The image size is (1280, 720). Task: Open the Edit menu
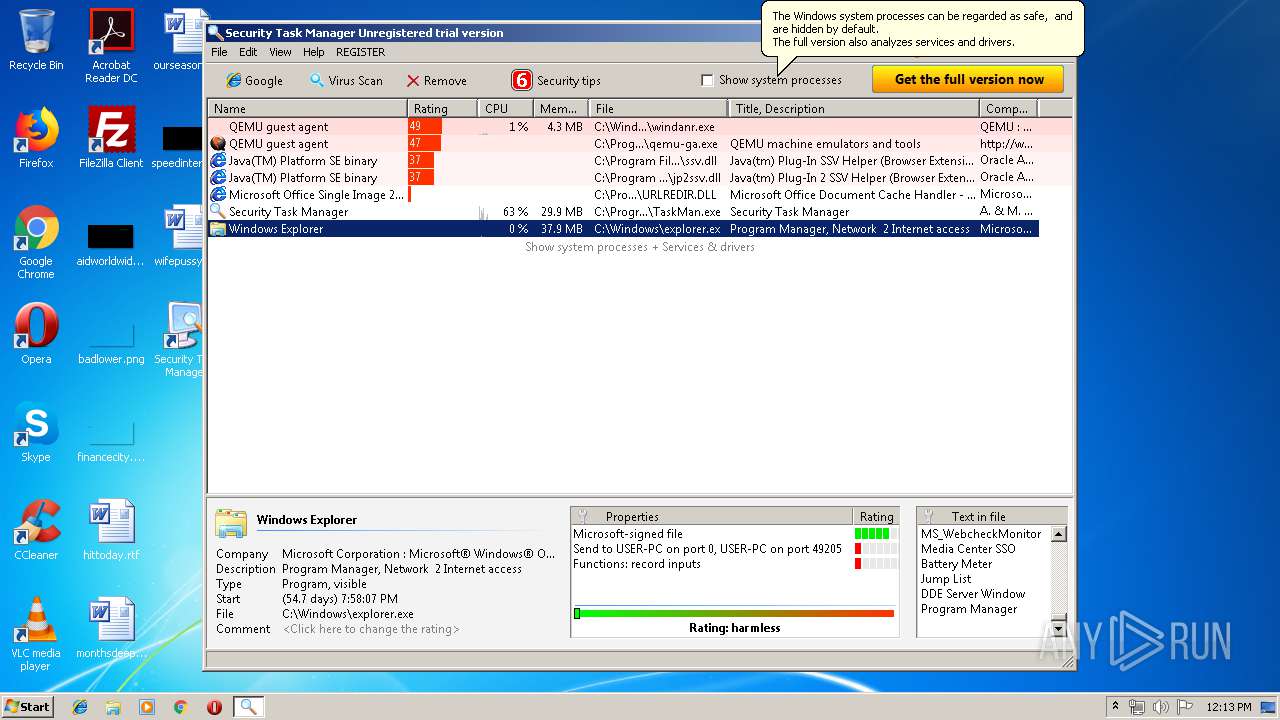[x=248, y=52]
